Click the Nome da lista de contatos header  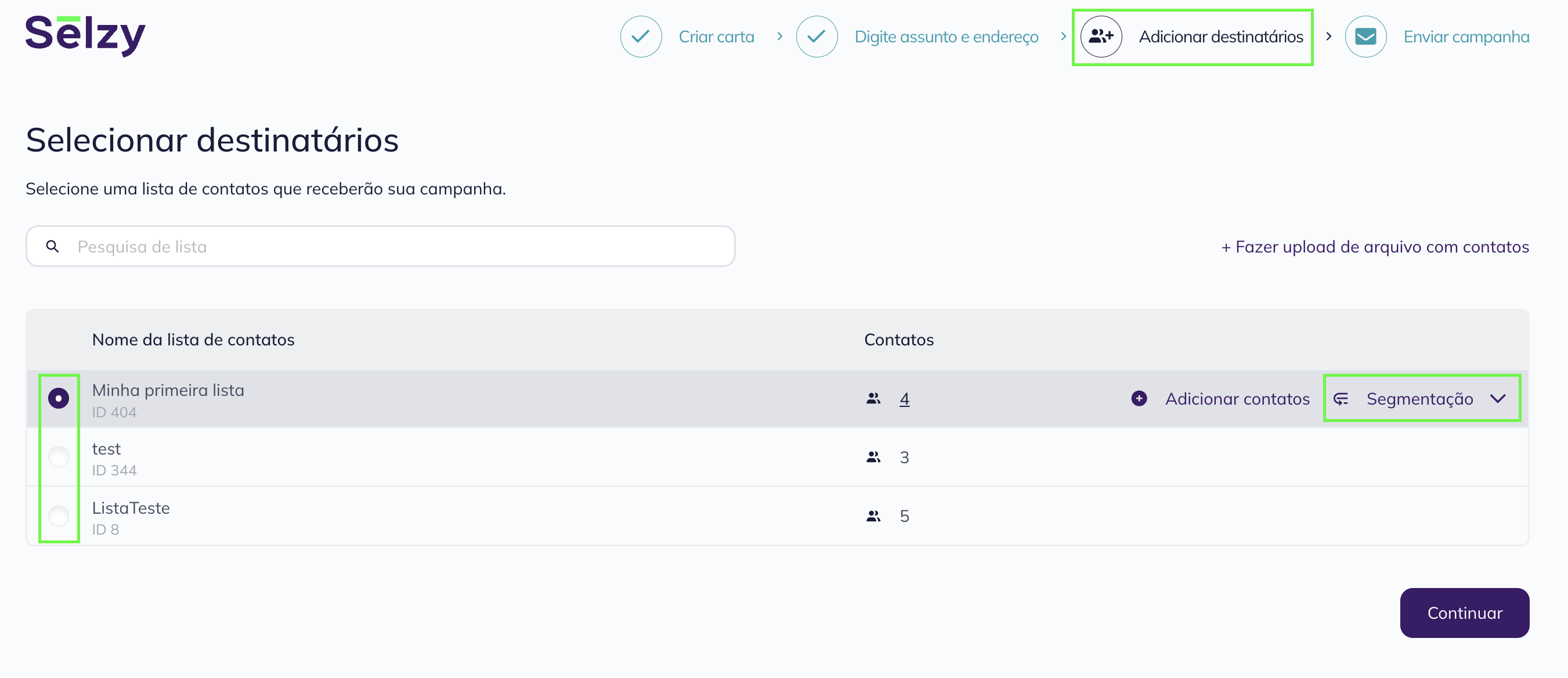[x=193, y=340]
